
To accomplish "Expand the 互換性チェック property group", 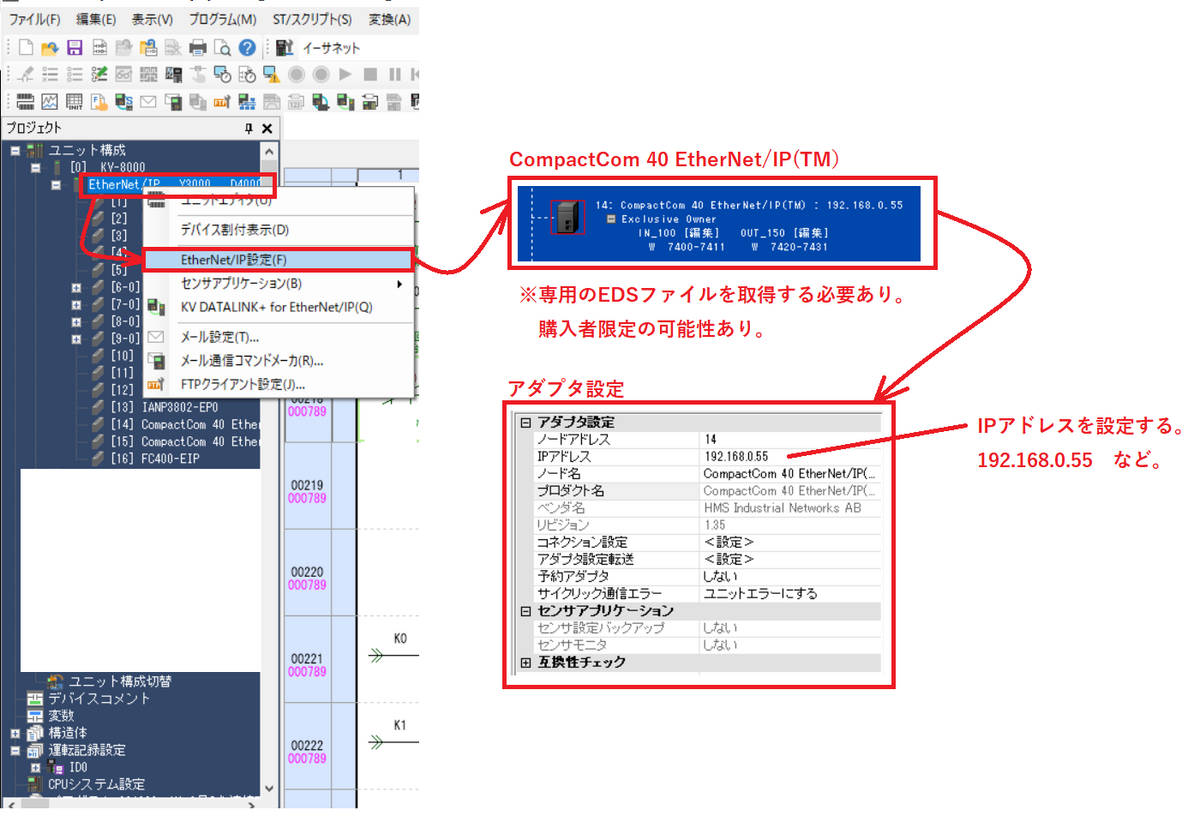I will (525, 662).
